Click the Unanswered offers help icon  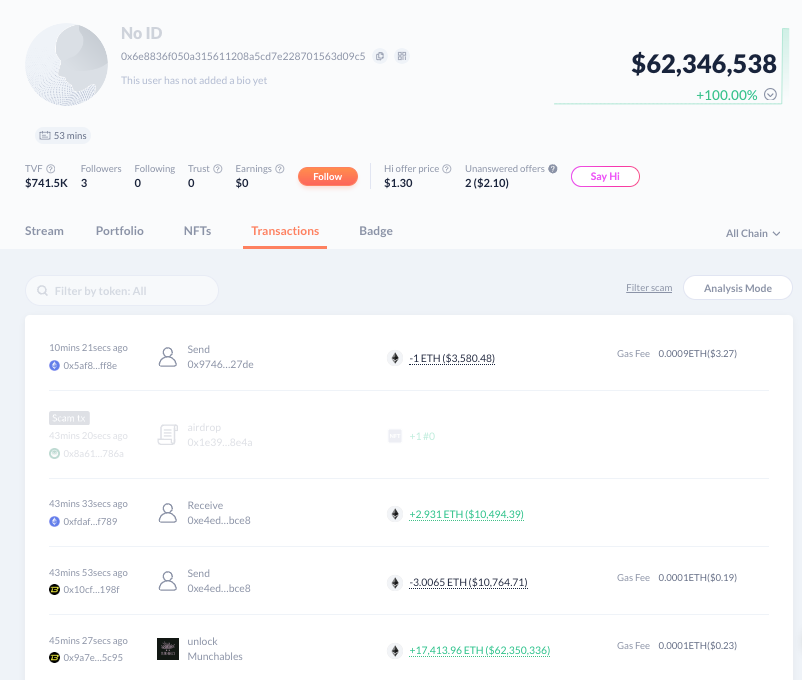(552, 169)
